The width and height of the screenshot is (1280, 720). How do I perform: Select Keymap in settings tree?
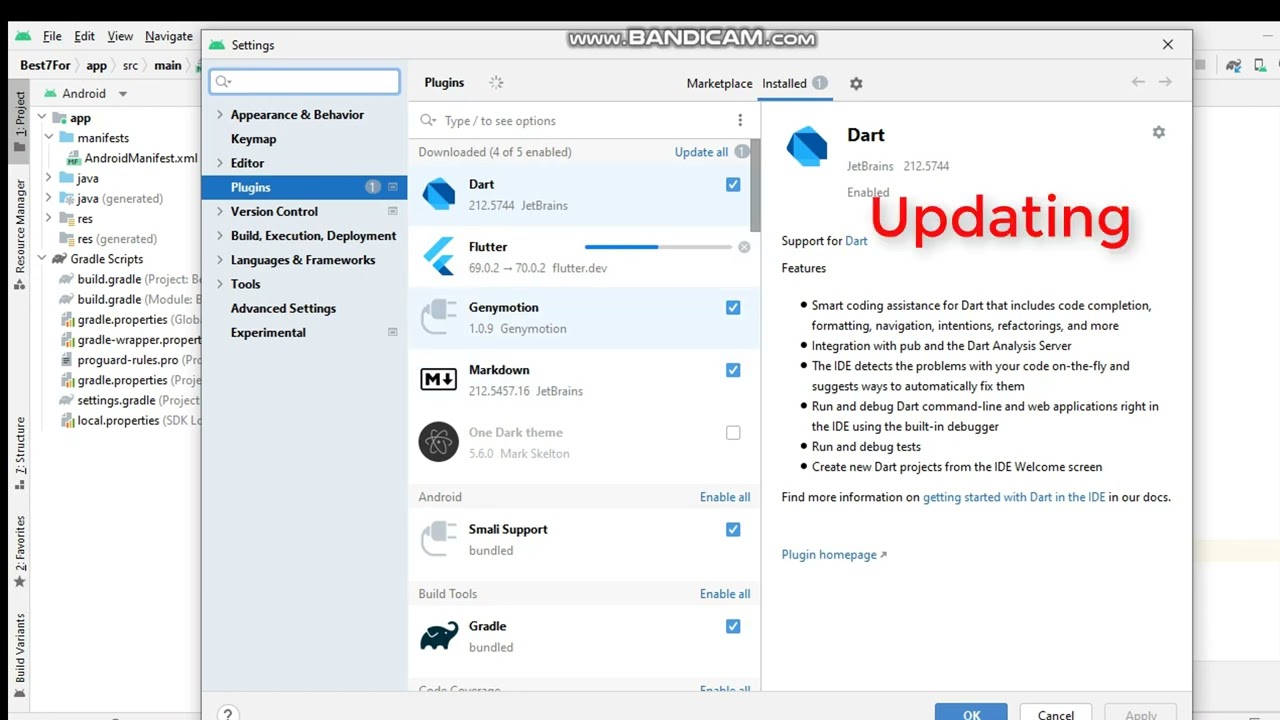click(253, 139)
